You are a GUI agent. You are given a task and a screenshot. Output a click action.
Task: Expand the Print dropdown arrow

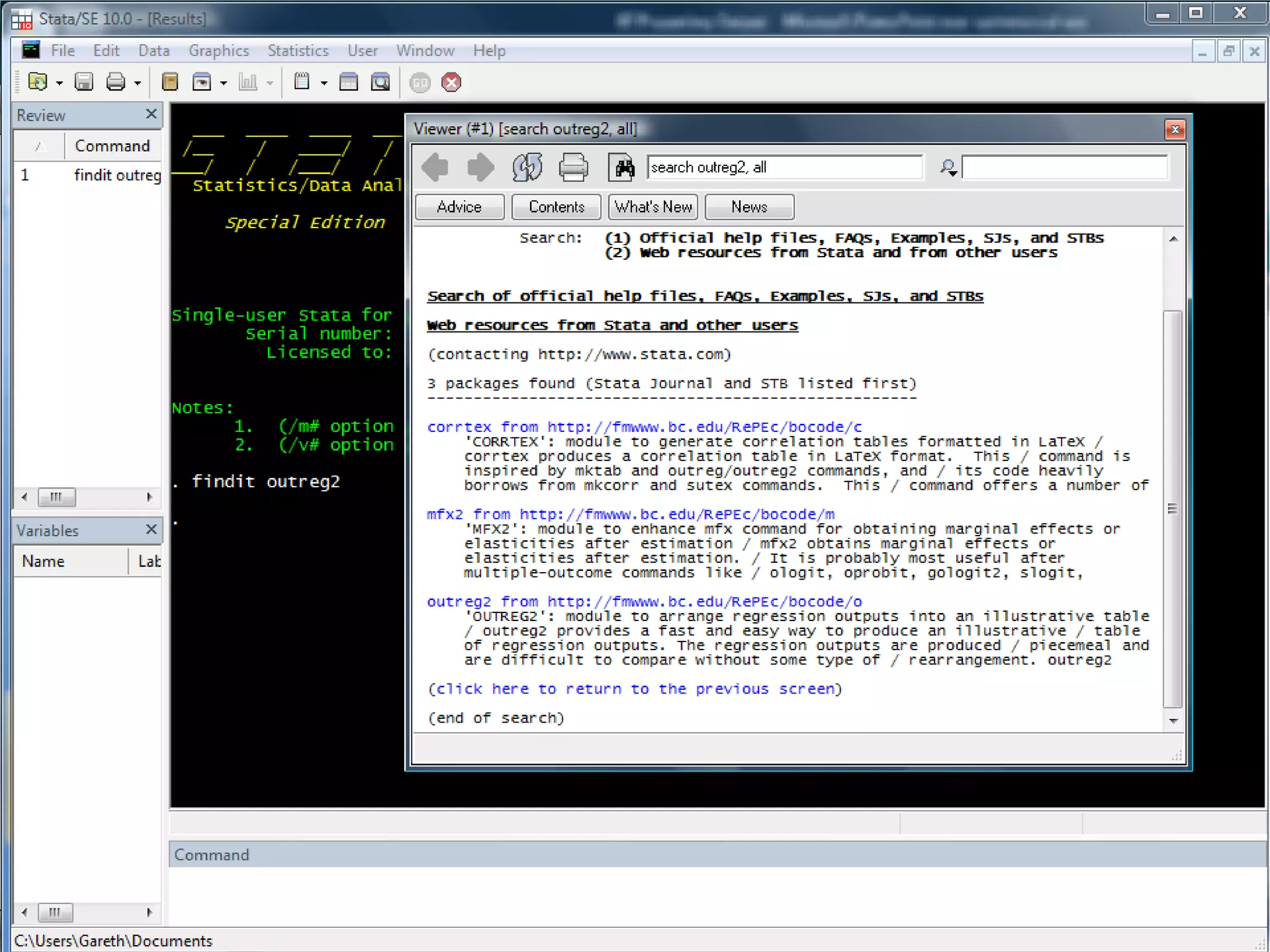point(138,83)
